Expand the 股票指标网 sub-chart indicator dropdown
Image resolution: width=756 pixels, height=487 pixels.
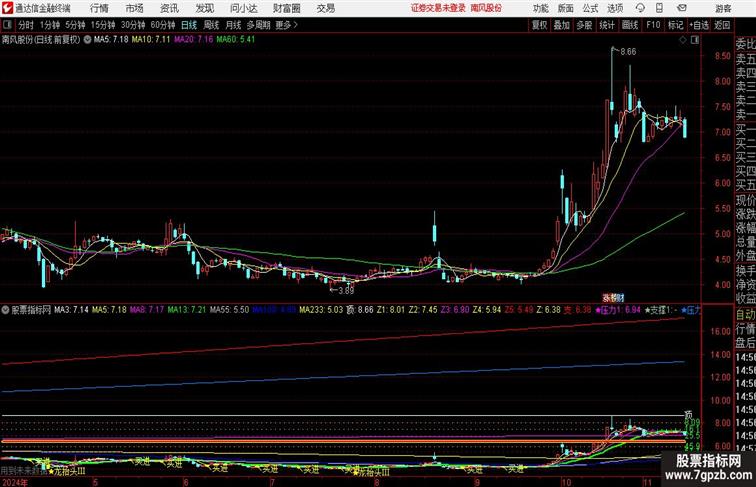coord(5,309)
